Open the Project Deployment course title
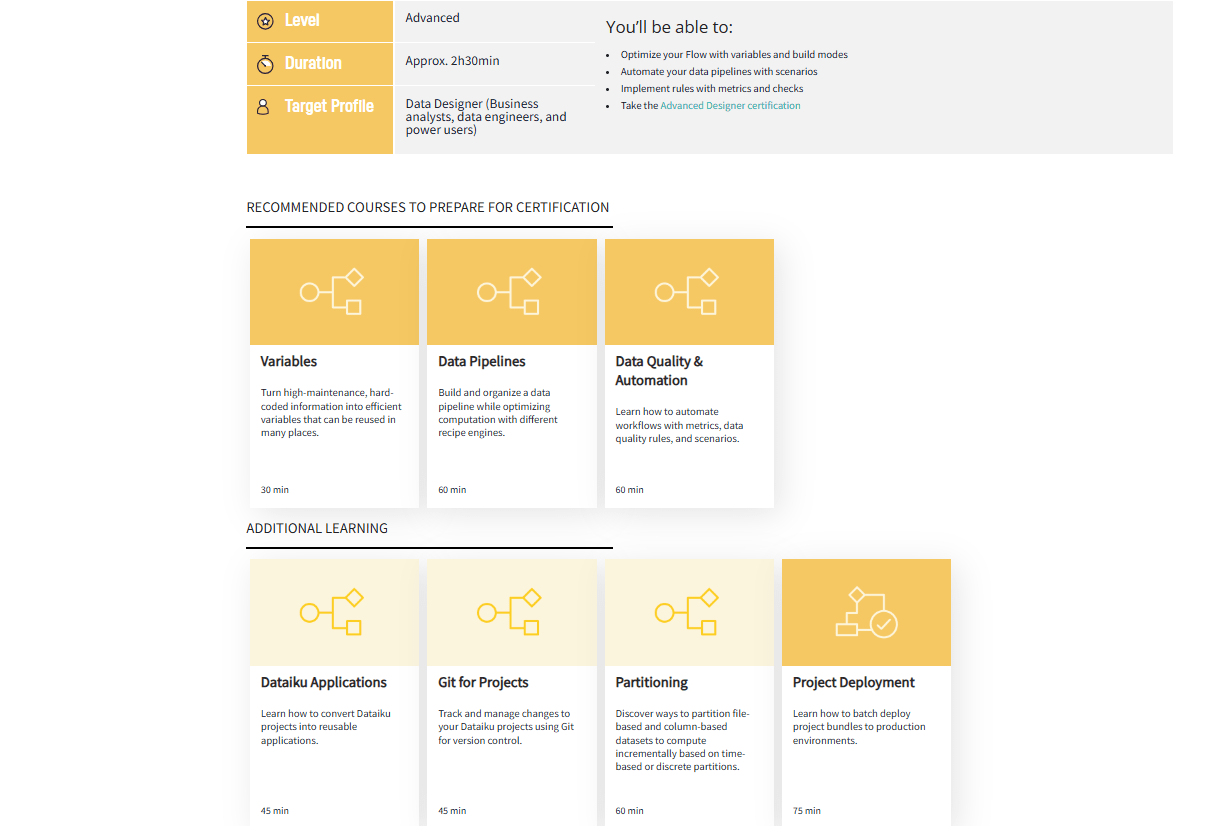 click(x=854, y=683)
